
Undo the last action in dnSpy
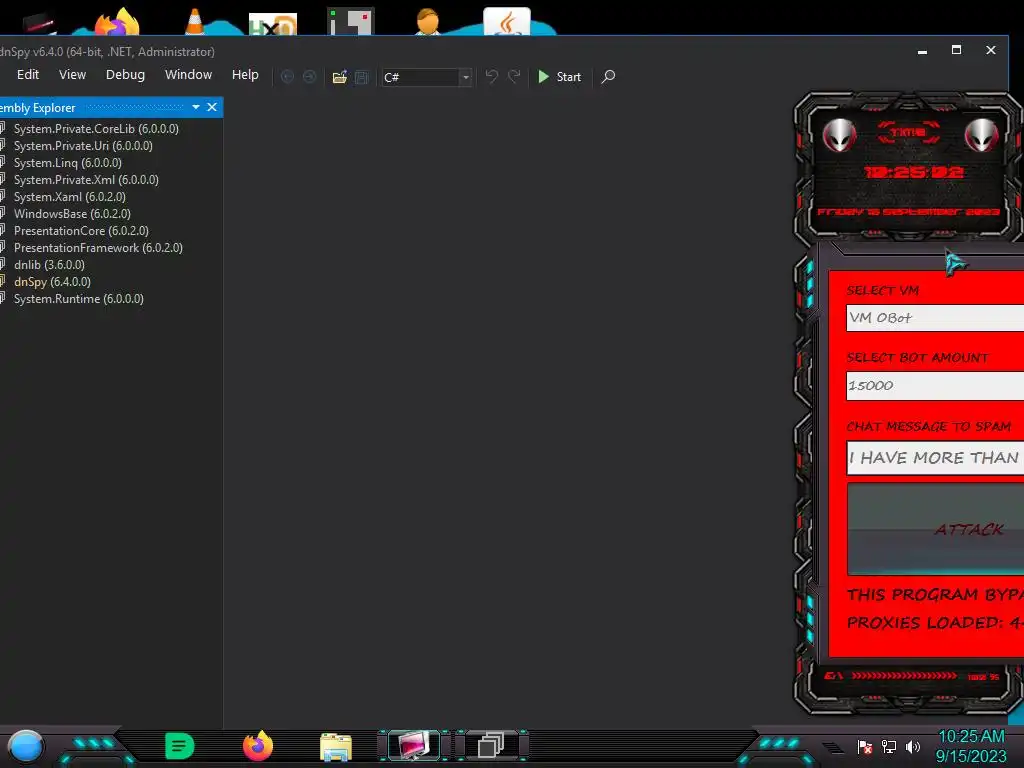[x=492, y=76]
